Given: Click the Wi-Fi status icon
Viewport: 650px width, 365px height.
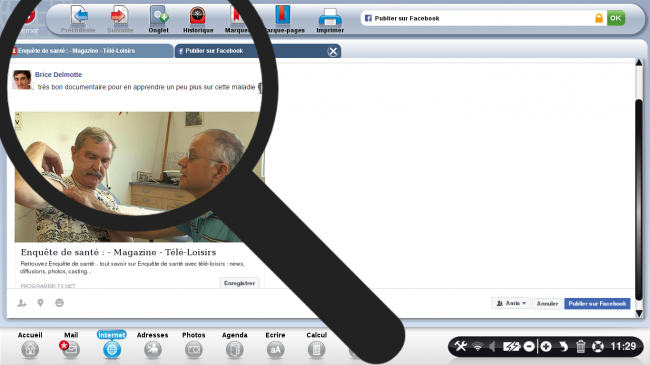Looking at the screenshot, I should [478, 346].
